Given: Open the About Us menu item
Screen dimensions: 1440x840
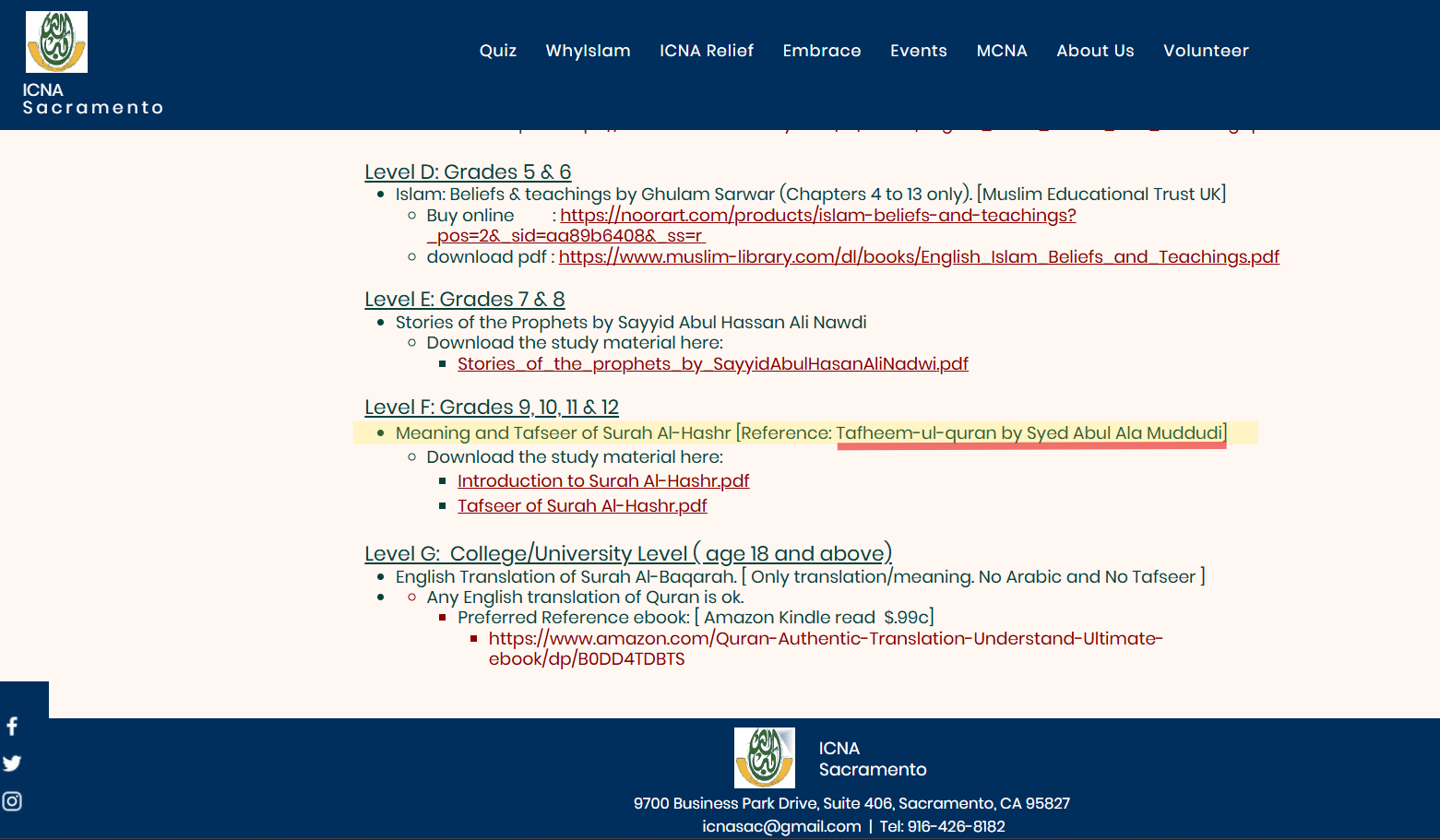Looking at the screenshot, I should coord(1095,51).
